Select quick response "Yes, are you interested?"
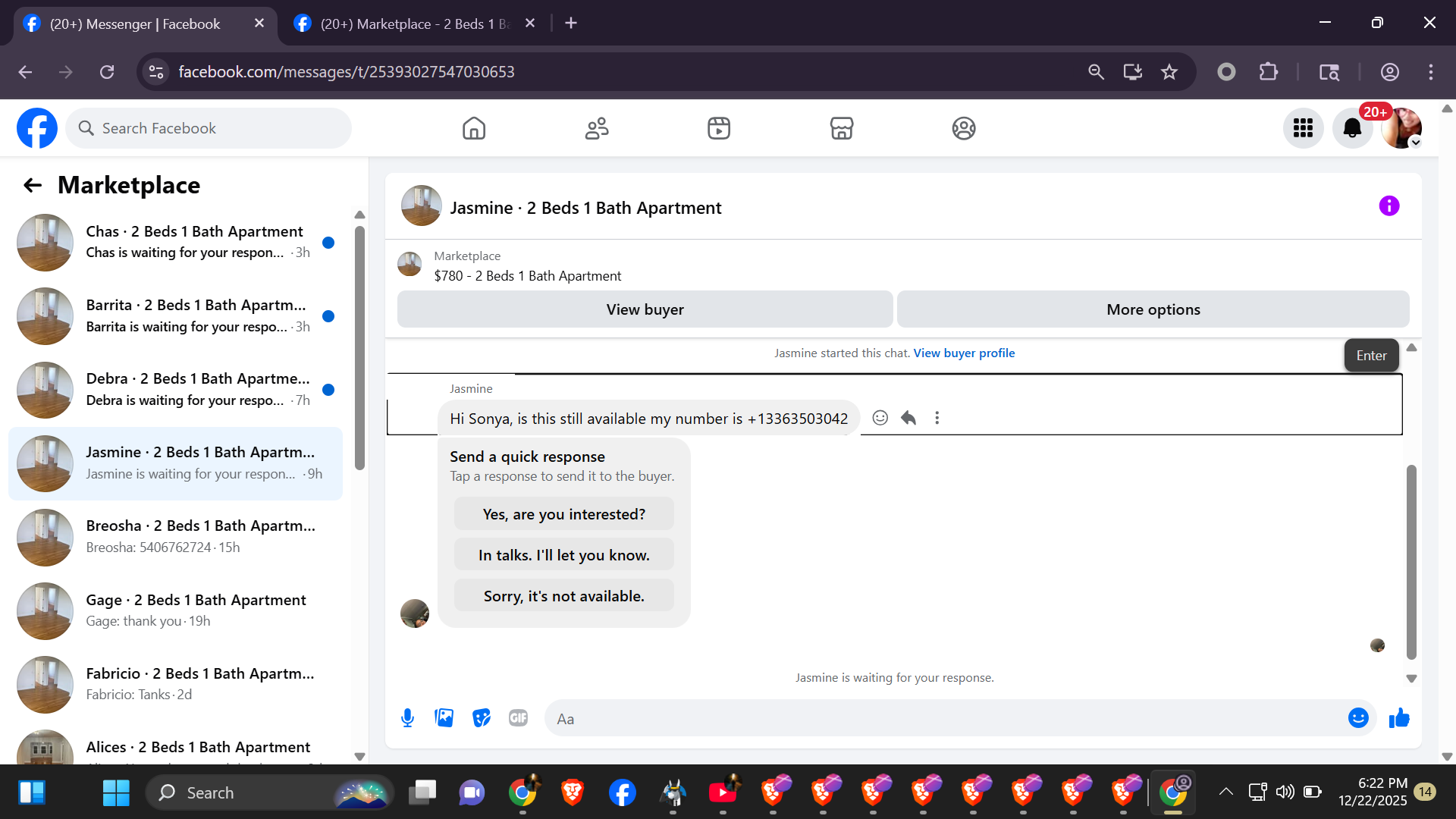The height and width of the screenshot is (819, 1456). pyautogui.click(x=563, y=514)
